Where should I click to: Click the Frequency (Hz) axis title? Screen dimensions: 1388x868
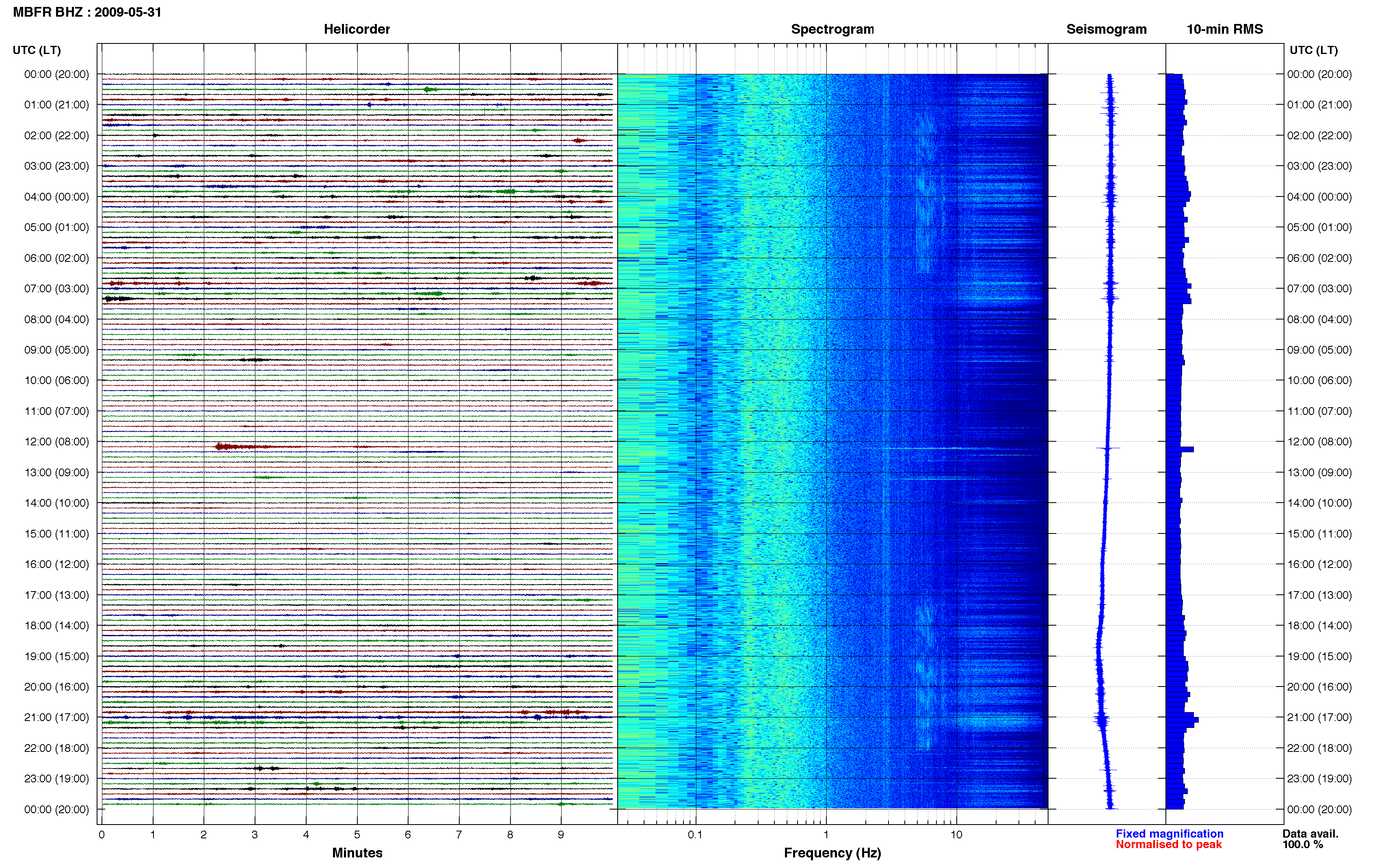click(x=832, y=853)
